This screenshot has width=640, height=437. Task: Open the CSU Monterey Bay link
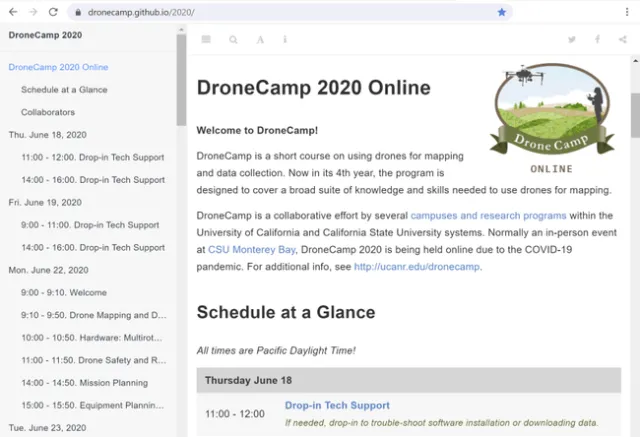pos(251,250)
